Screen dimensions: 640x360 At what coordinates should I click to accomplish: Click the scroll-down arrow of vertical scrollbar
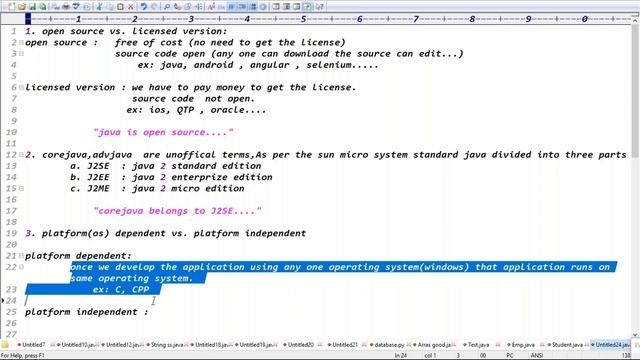(x=636, y=336)
